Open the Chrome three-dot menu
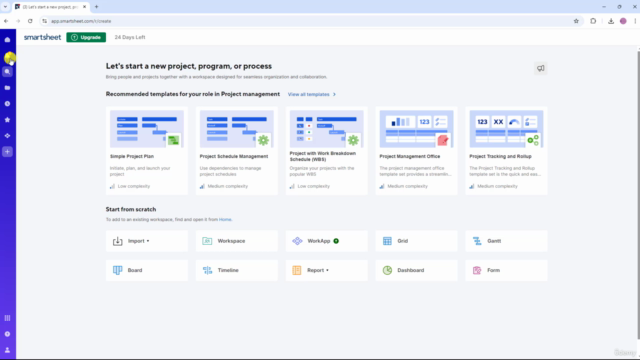This screenshot has height=360, width=640. (x=635, y=21)
